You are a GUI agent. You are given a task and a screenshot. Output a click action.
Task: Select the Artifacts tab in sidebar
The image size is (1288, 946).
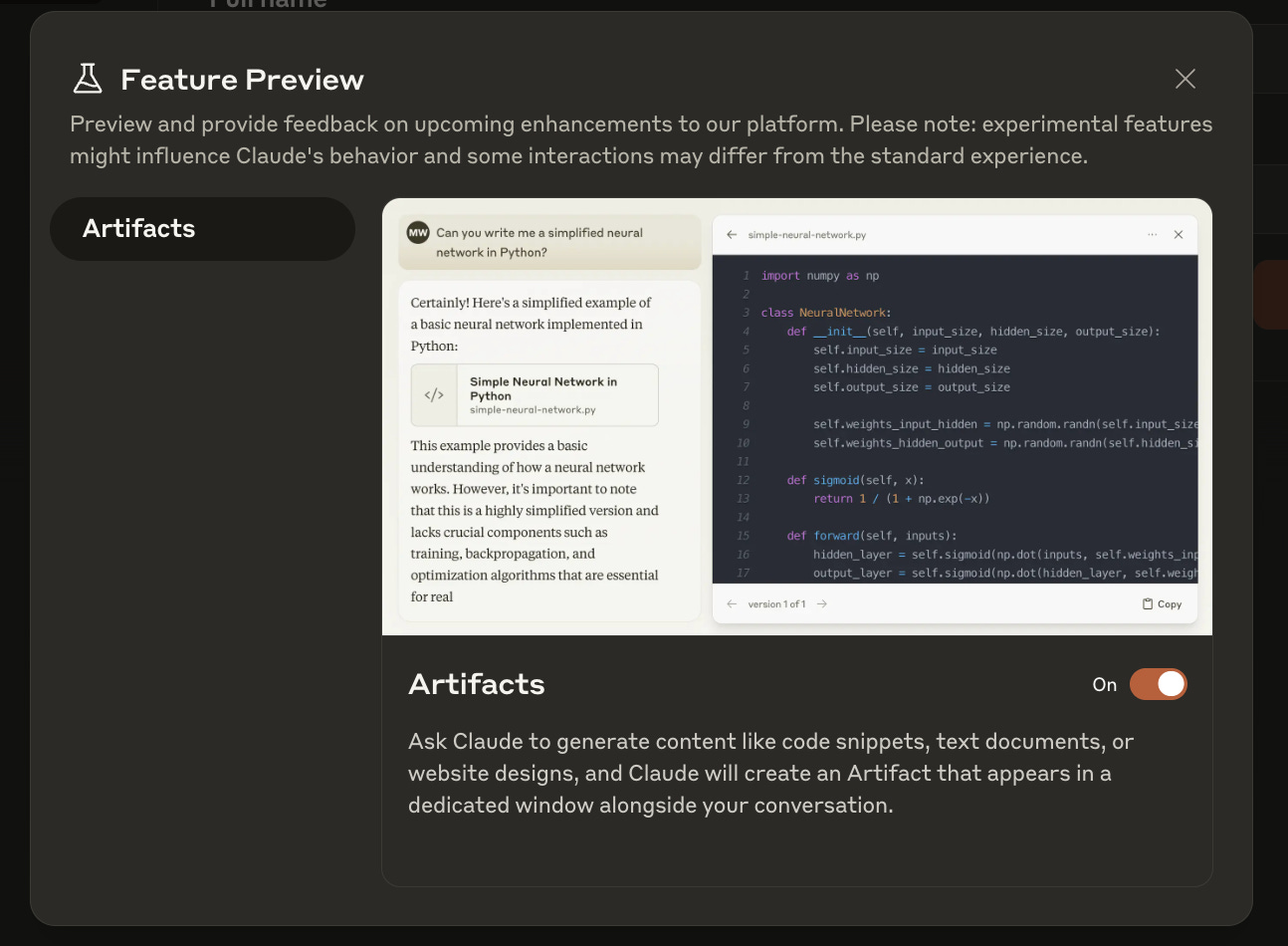pos(202,228)
